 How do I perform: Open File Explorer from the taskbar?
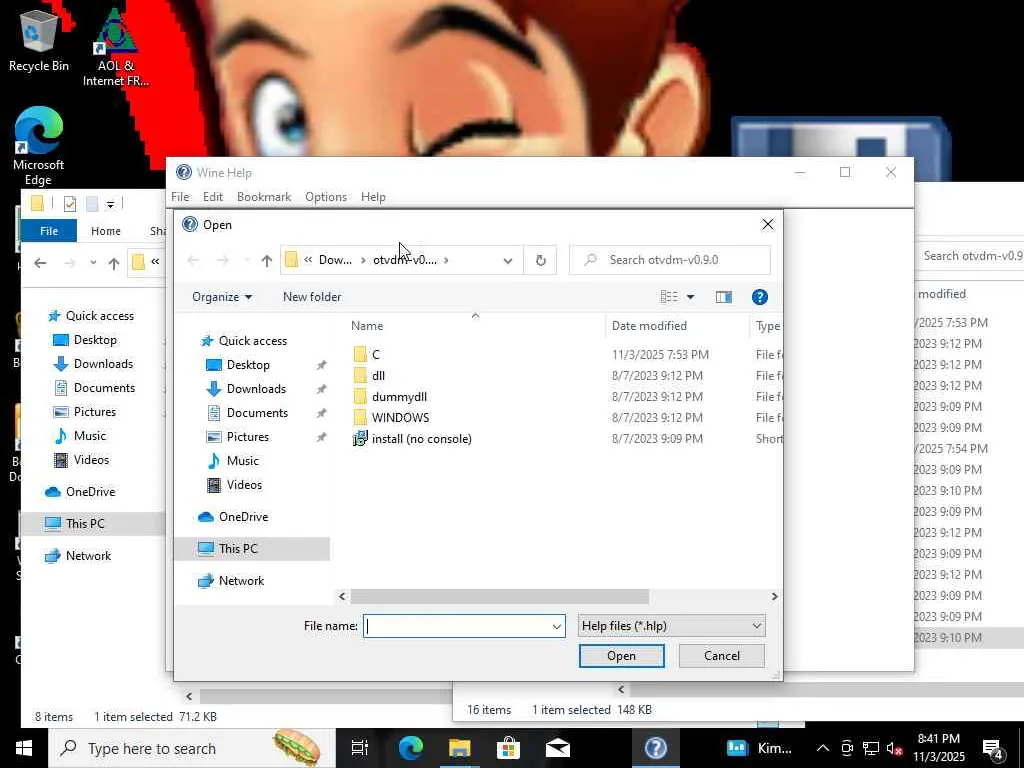459,748
